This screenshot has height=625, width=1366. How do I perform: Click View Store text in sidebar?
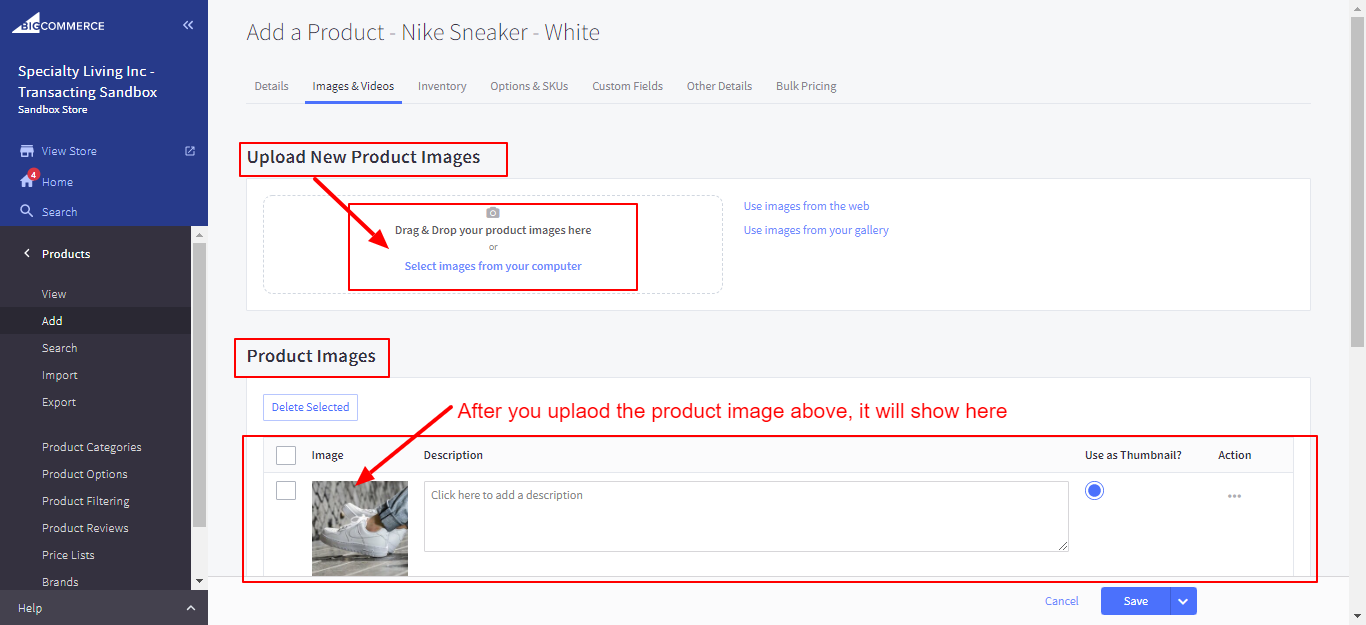pos(69,151)
